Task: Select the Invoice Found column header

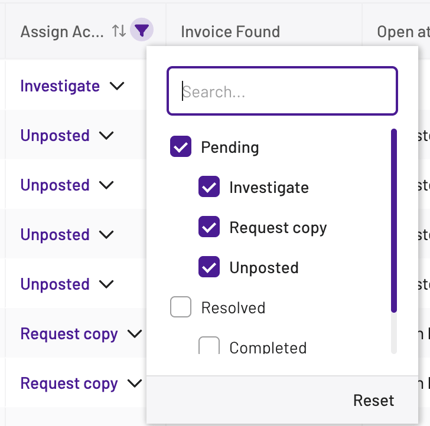Action: click(230, 32)
